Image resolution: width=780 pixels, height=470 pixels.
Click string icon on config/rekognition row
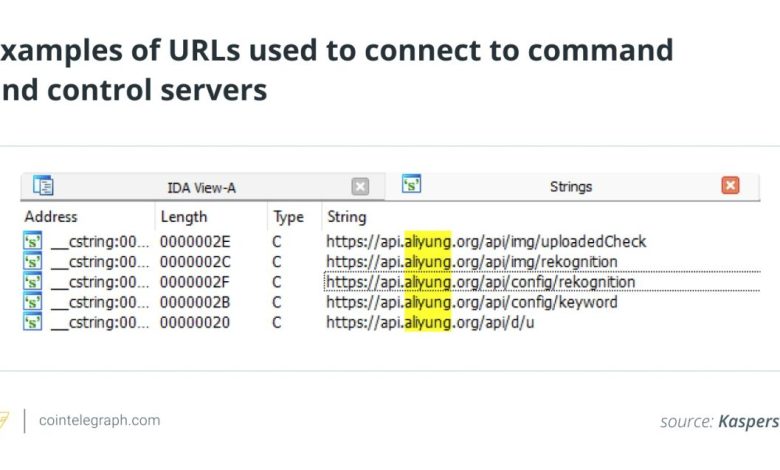33,282
